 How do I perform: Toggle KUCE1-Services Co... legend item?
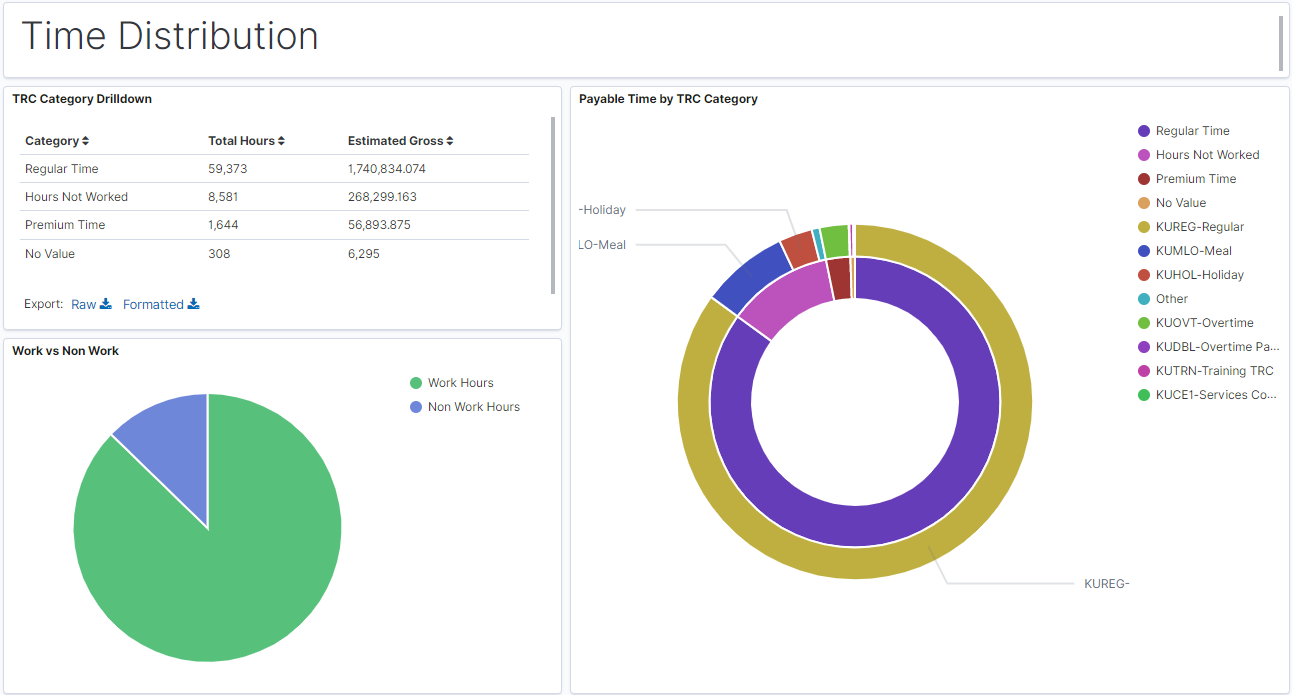1208,395
